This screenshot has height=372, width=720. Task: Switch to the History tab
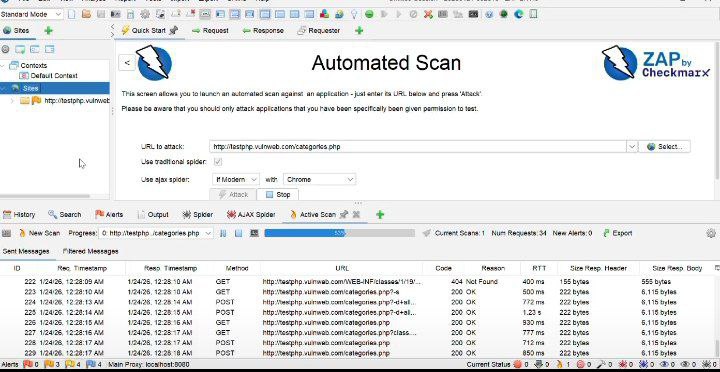(x=19, y=214)
